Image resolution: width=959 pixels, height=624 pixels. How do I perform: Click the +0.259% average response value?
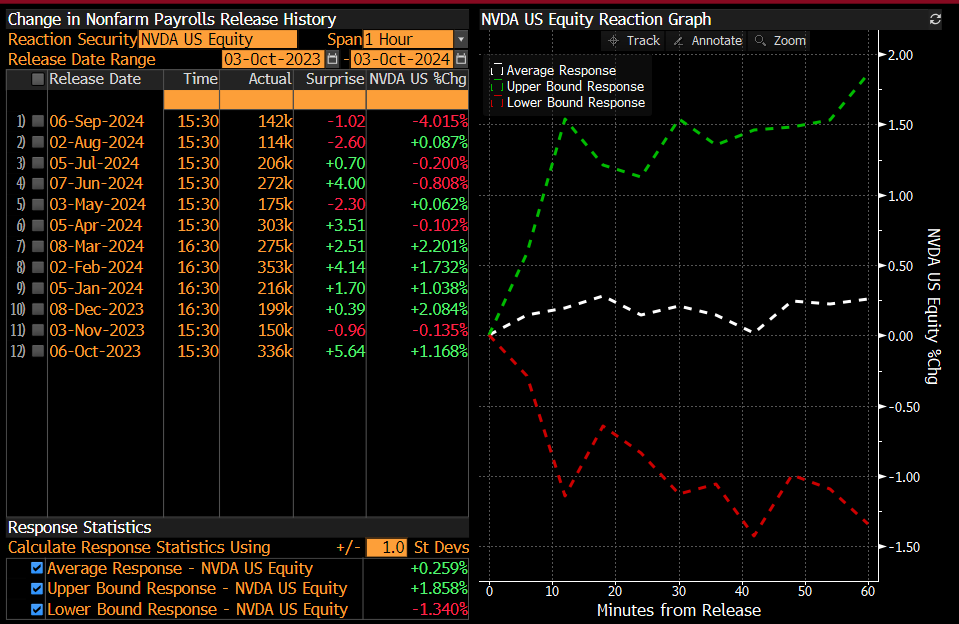439,568
